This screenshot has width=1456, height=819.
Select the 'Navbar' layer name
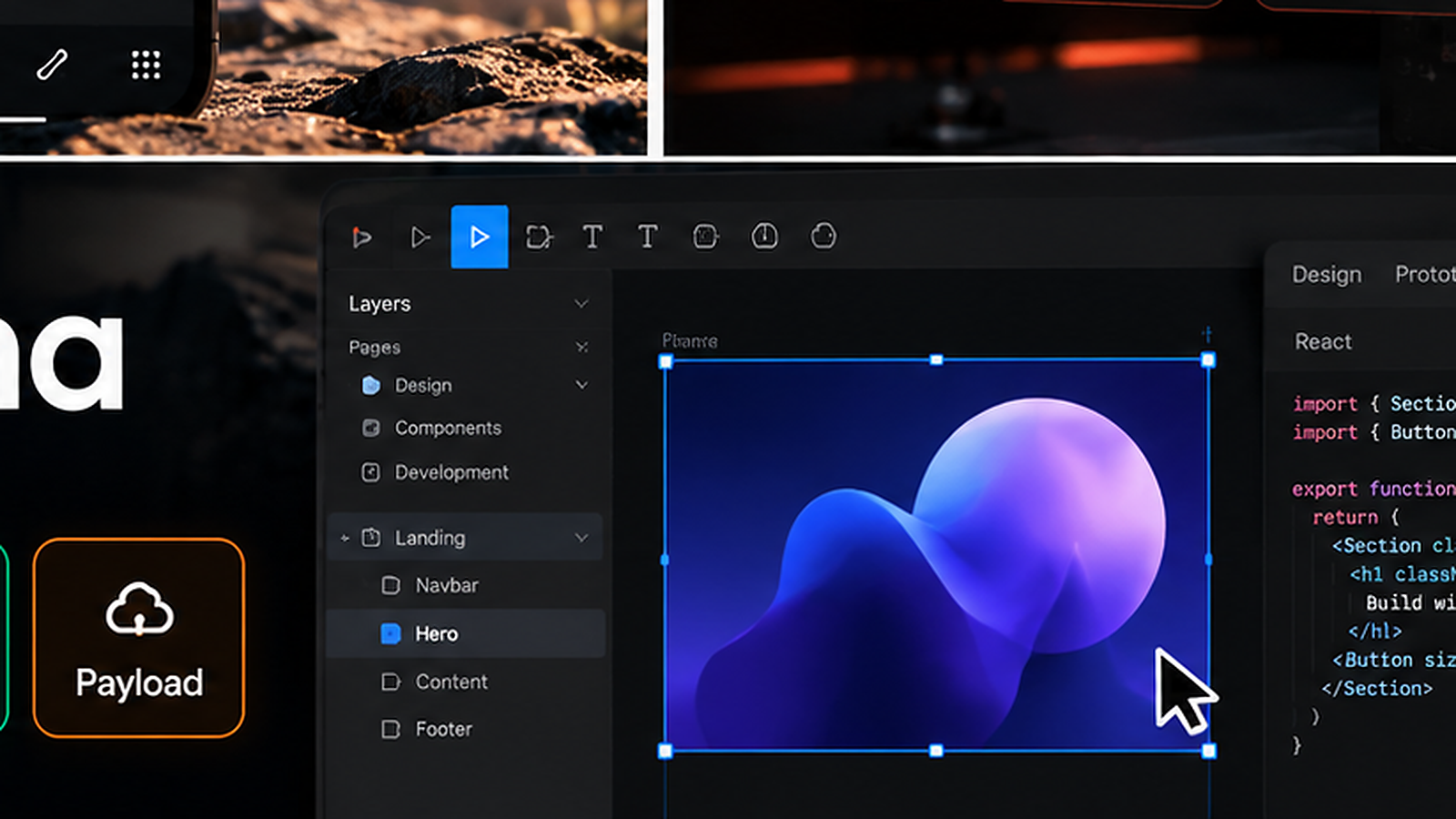tap(447, 585)
